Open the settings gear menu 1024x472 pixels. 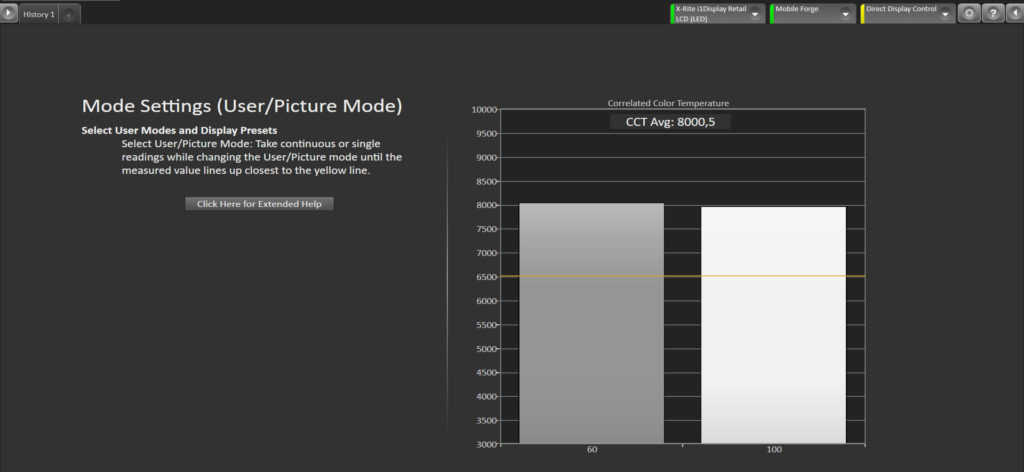[969, 14]
